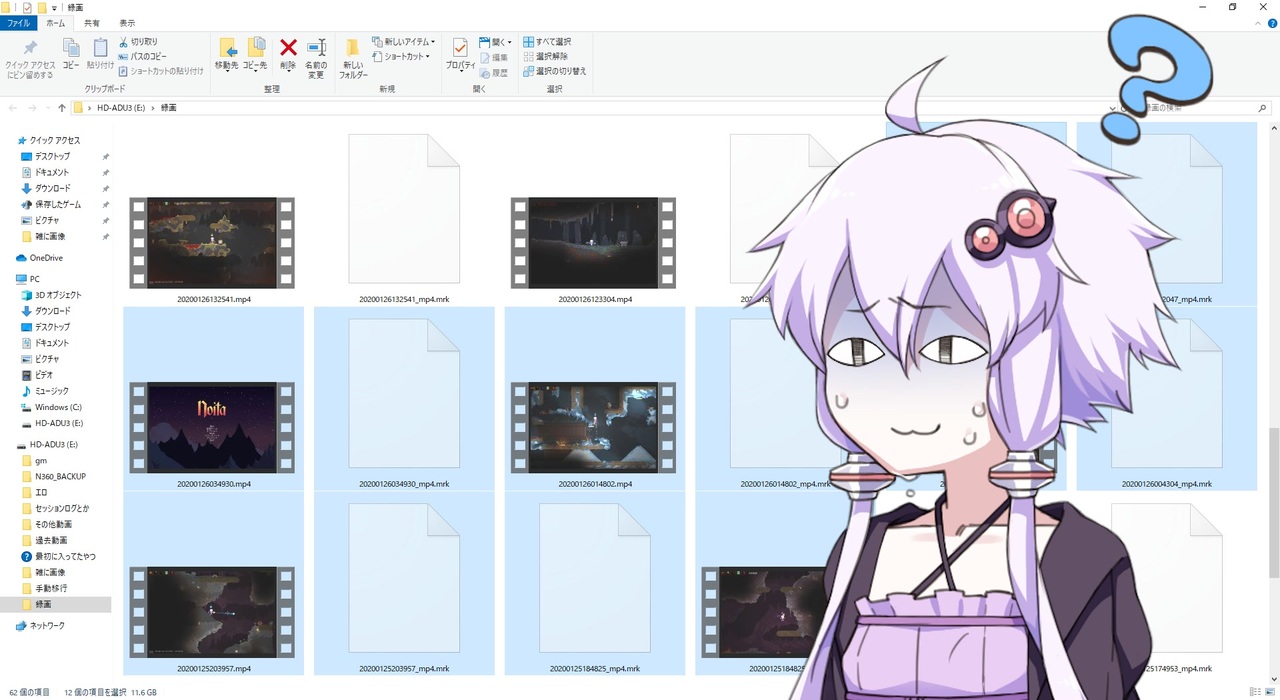Viewport: 1280px width, 700px height.
Task: Switch to the ホーム tab
Action: coord(56,22)
